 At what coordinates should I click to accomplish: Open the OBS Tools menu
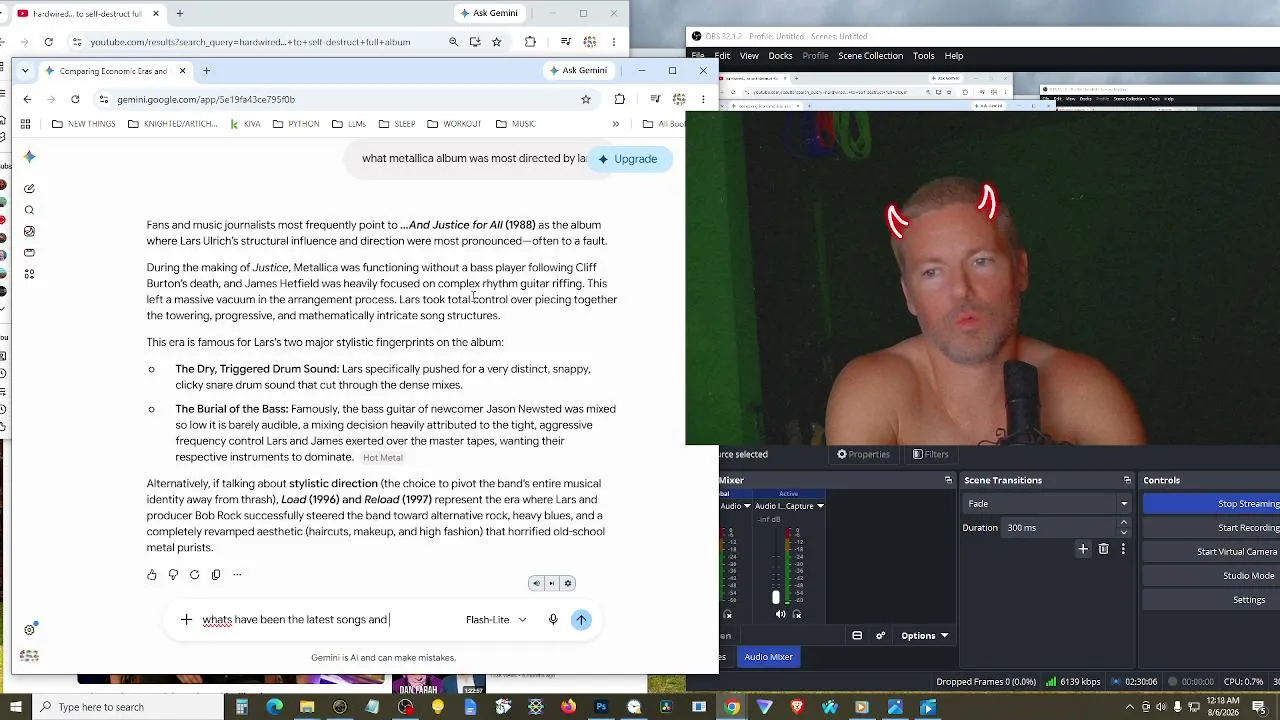click(x=924, y=56)
